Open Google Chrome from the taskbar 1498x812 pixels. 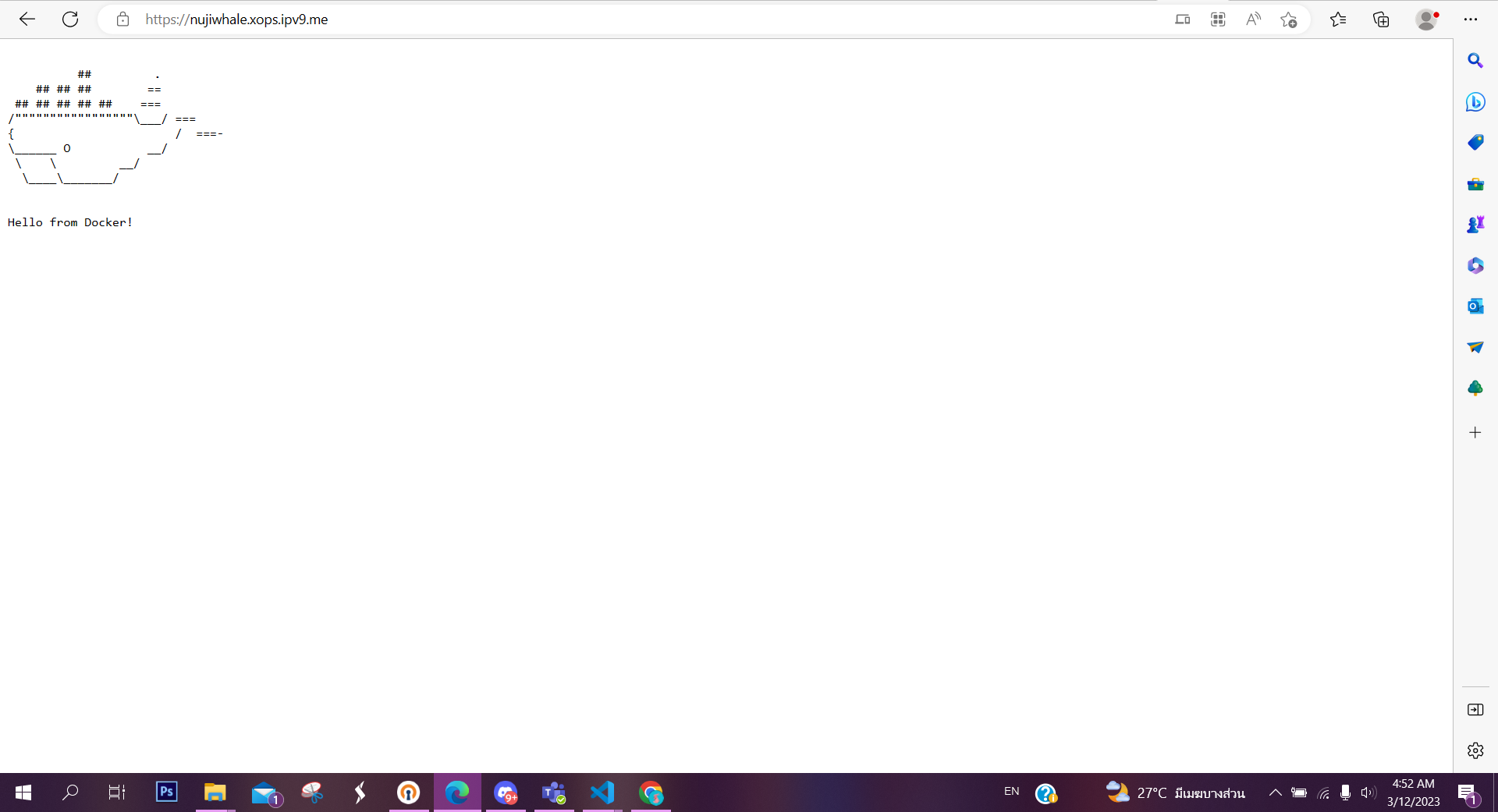pyautogui.click(x=651, y=792)
